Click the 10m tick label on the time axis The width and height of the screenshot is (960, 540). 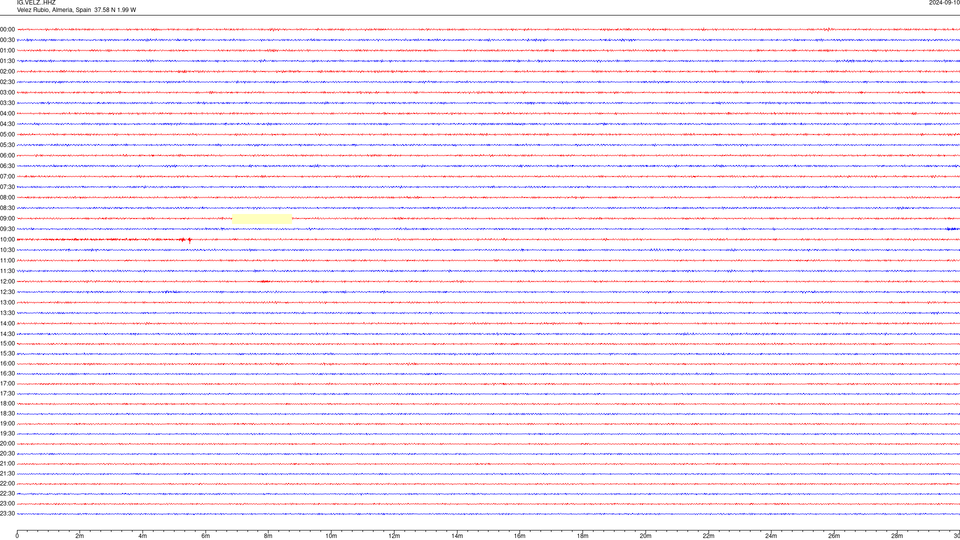click(x=331, y=536)
